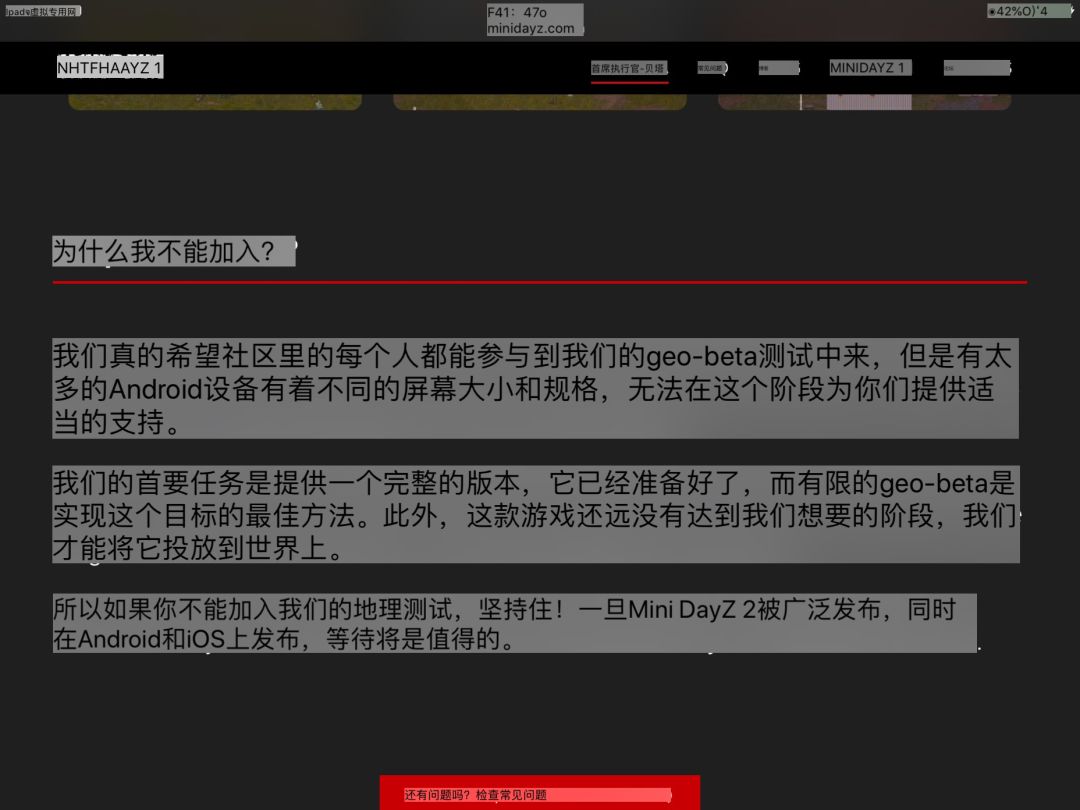Click the paragraph starting 所以如果你不能加入
This screenshot has height=810, width=1080.
pyautogui.click(x=515, y=623)
